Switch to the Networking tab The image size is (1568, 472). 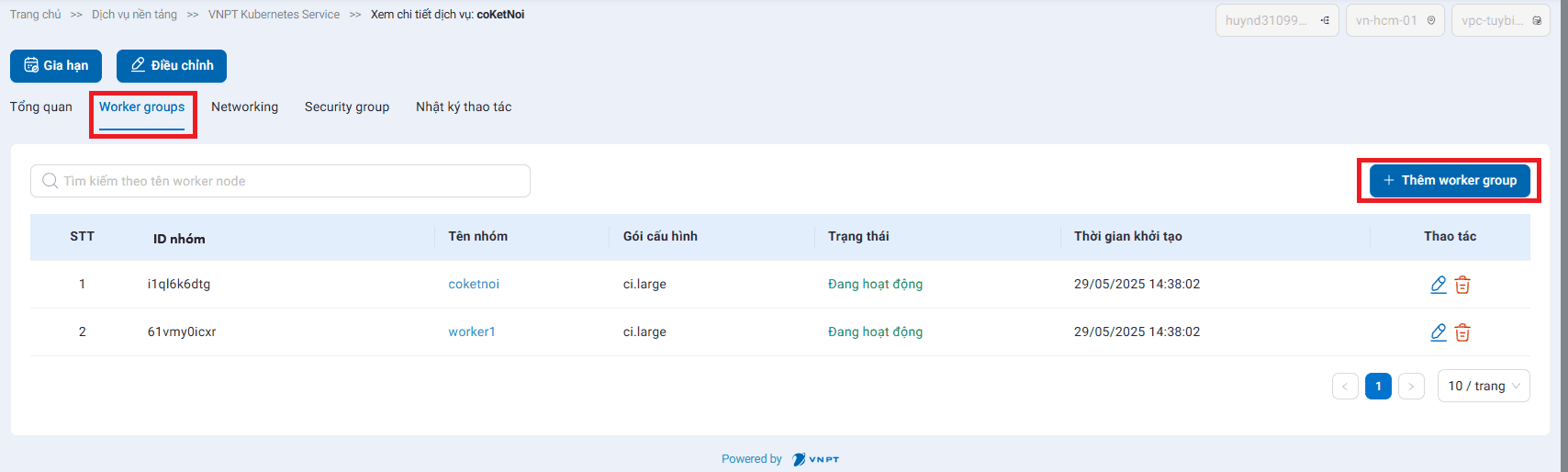click(244, 107)
